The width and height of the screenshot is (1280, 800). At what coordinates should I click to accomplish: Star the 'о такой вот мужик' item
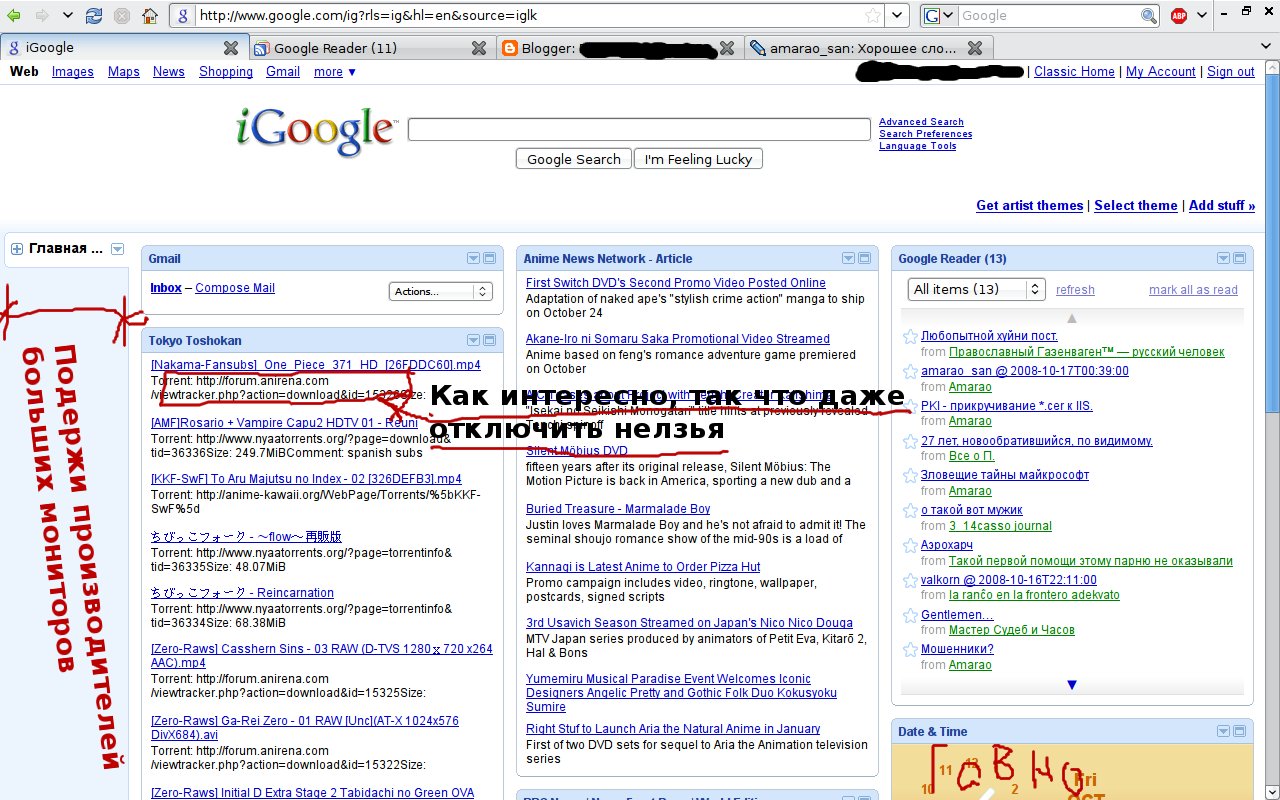coord(910,510)
